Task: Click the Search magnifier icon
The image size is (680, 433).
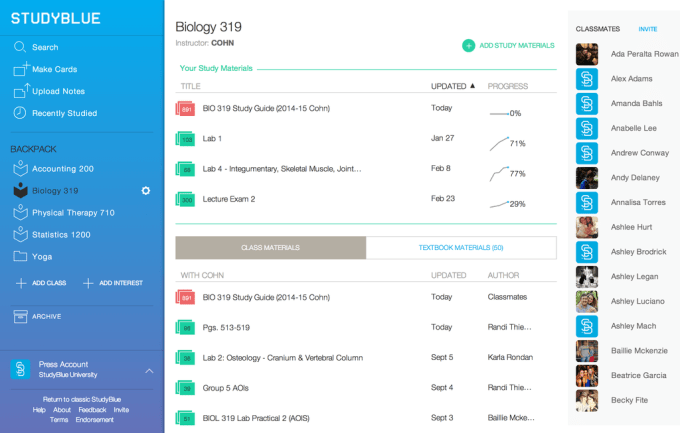Action: (x=20, y=47)
